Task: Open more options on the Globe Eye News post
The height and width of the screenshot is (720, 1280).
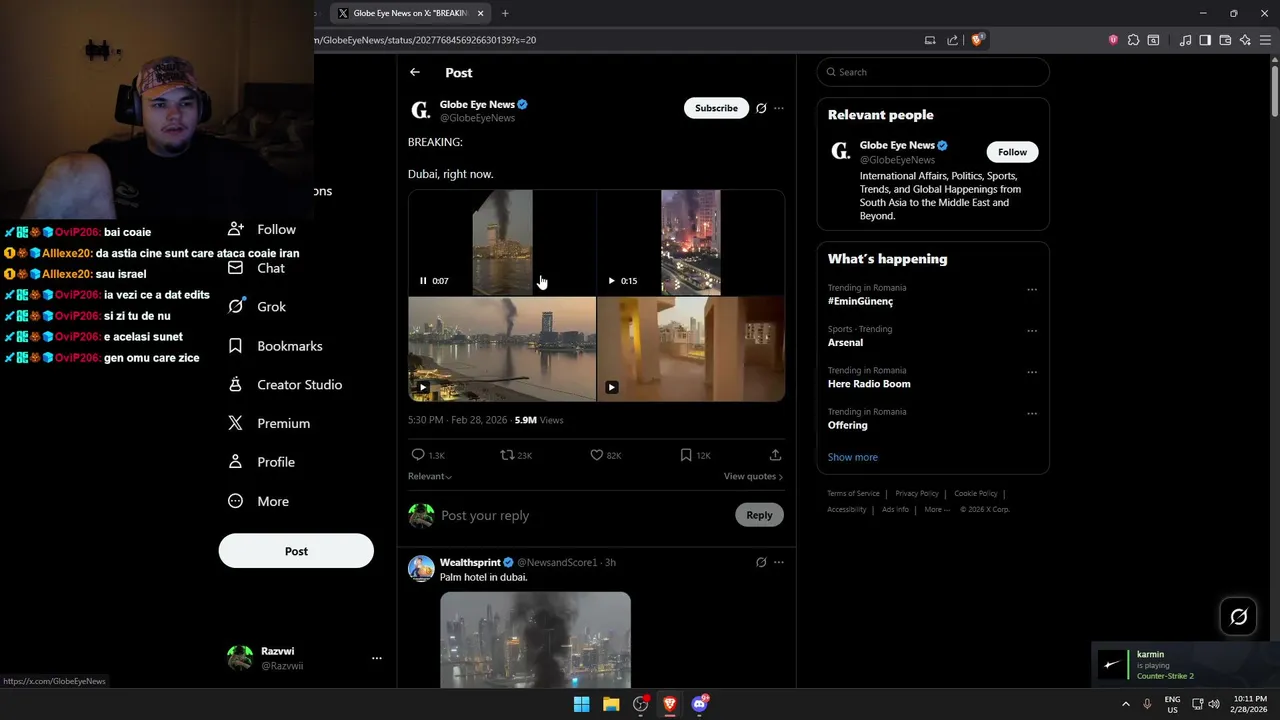Action: (779, 108)
